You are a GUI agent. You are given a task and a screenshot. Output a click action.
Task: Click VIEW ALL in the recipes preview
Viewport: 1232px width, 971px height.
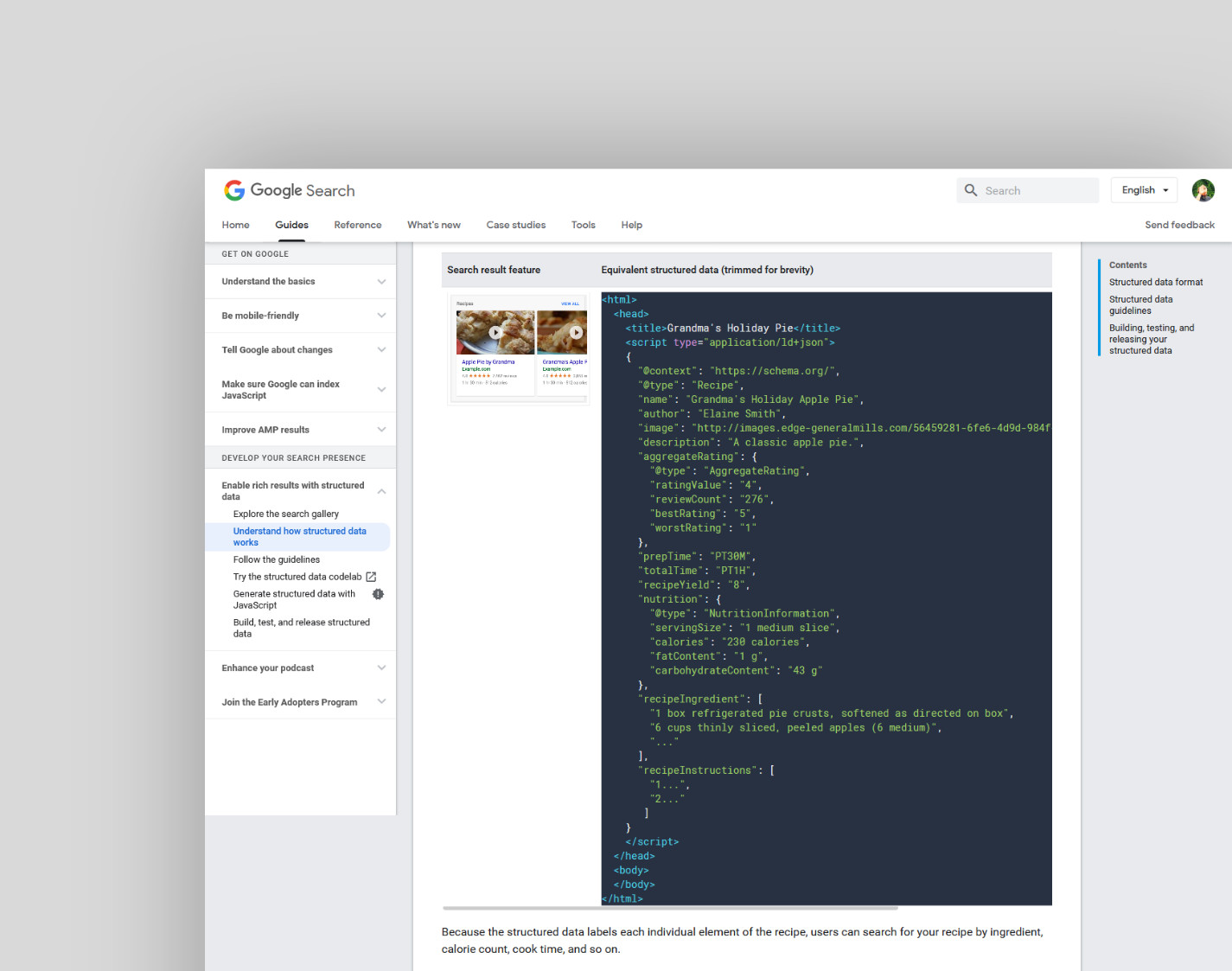[570, 303]
